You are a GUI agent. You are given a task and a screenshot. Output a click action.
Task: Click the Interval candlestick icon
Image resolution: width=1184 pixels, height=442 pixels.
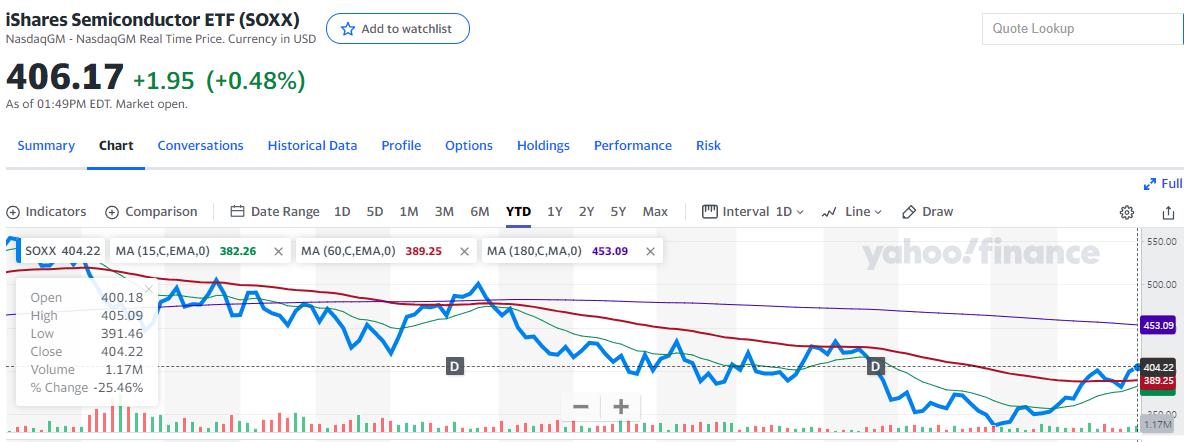pyautogui.click(x=709, y=212)
